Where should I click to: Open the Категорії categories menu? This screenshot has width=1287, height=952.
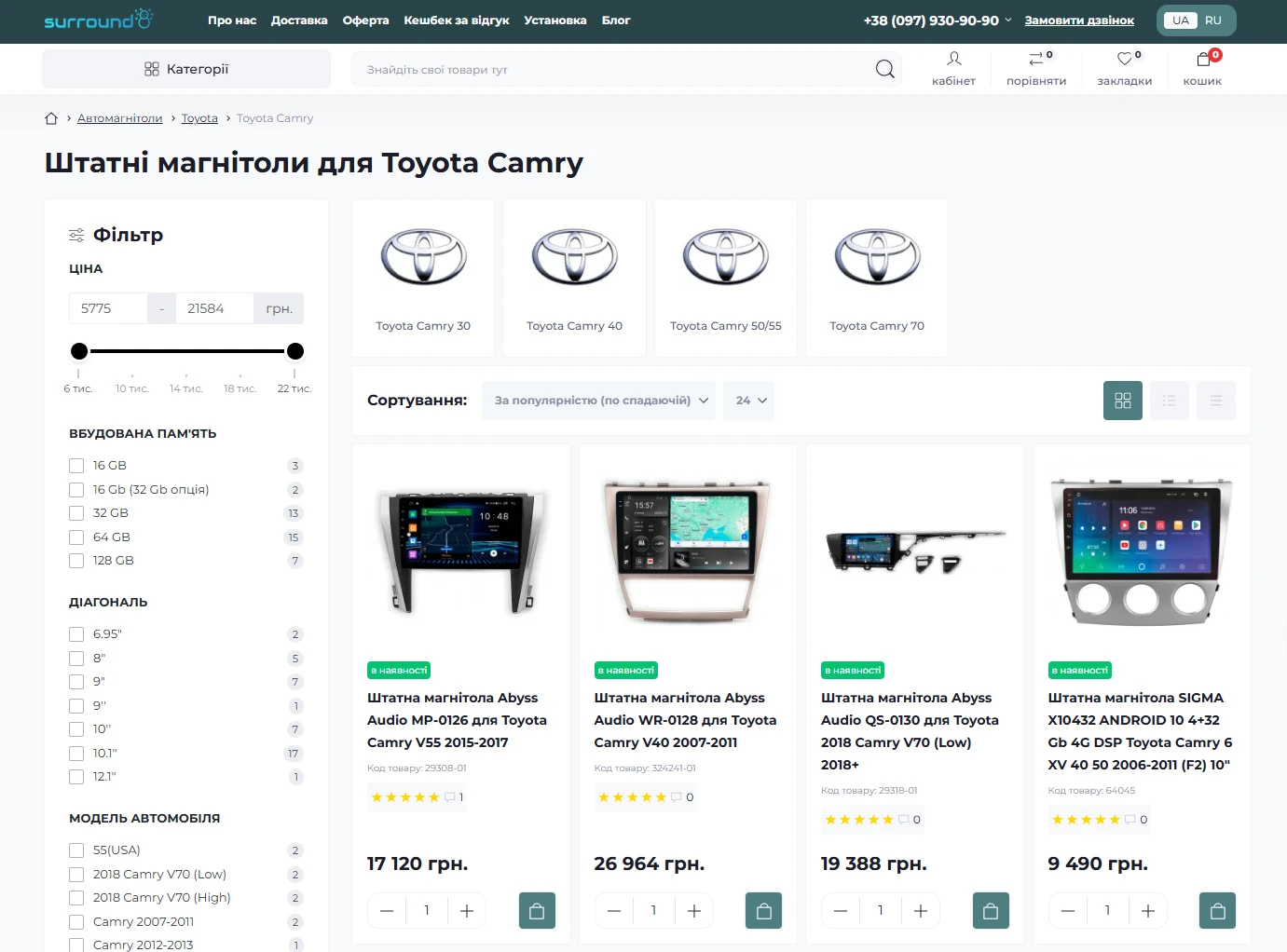pos(186,69)
